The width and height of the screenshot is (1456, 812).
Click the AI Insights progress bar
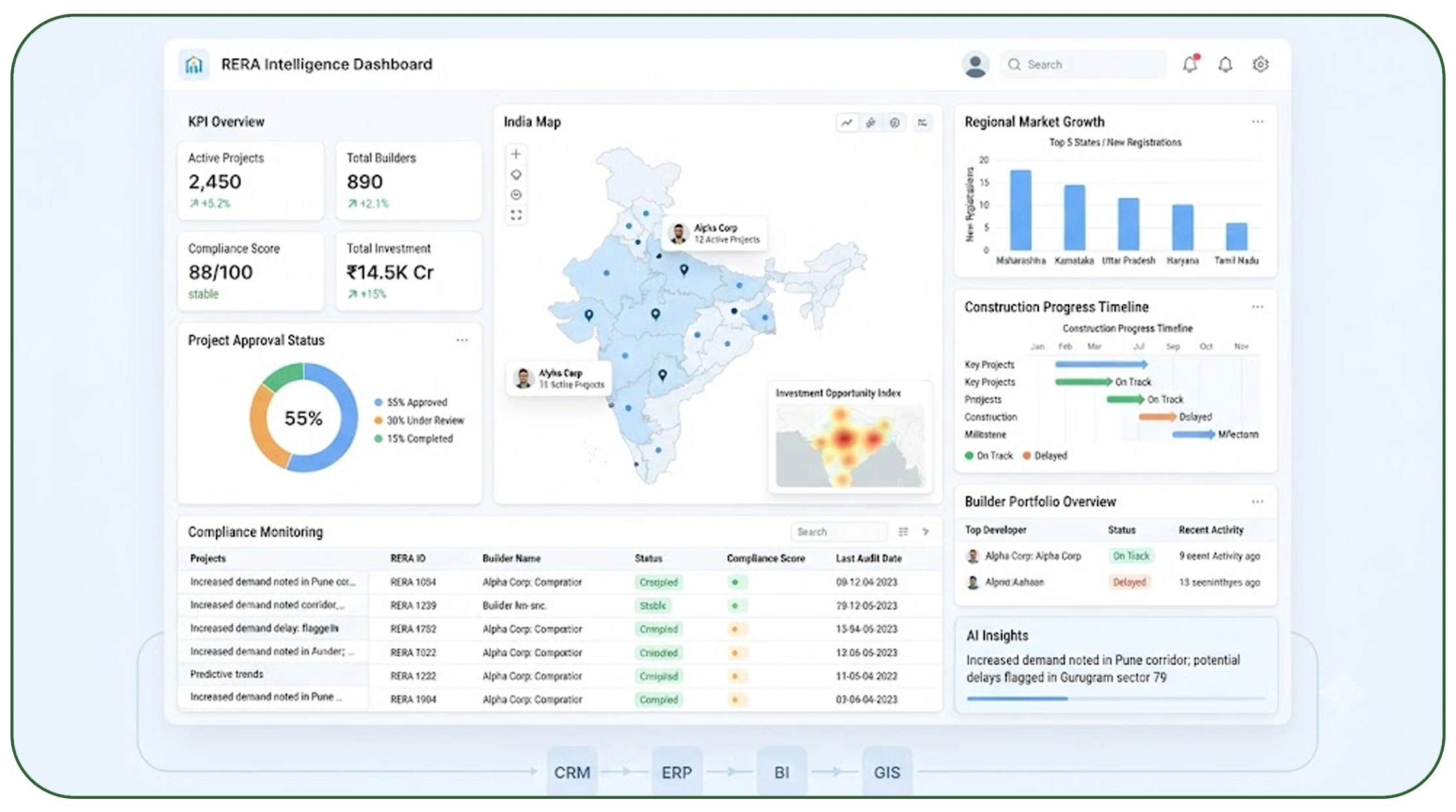point(1115,699)
